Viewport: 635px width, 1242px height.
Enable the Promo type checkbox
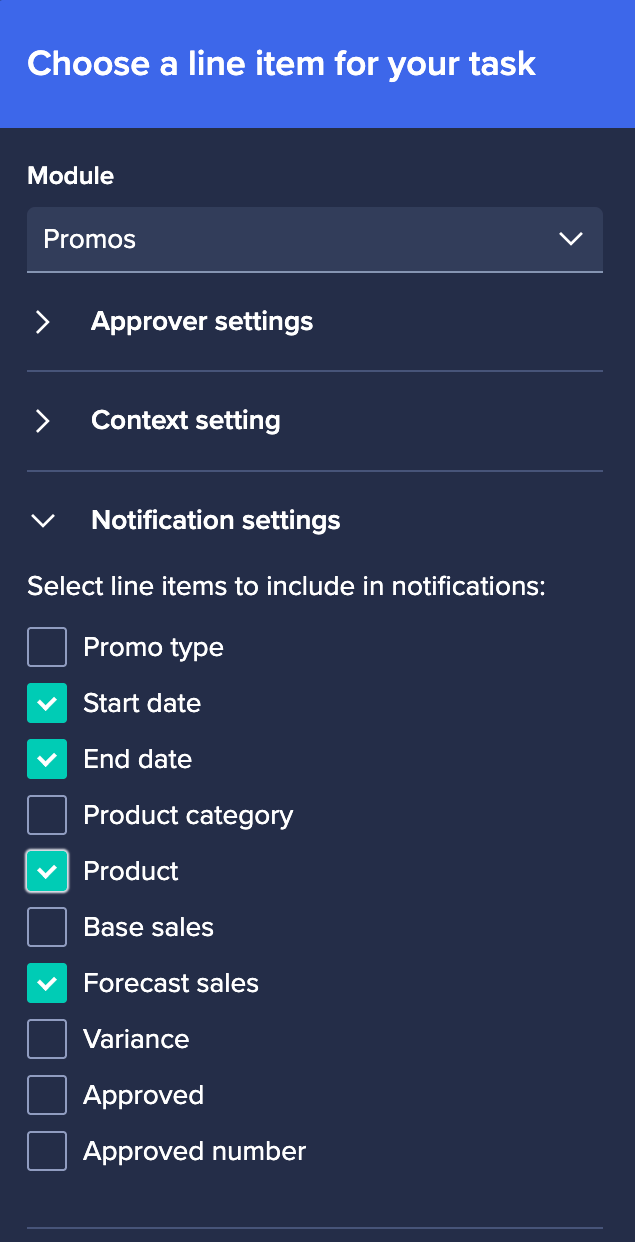point(47,648)
